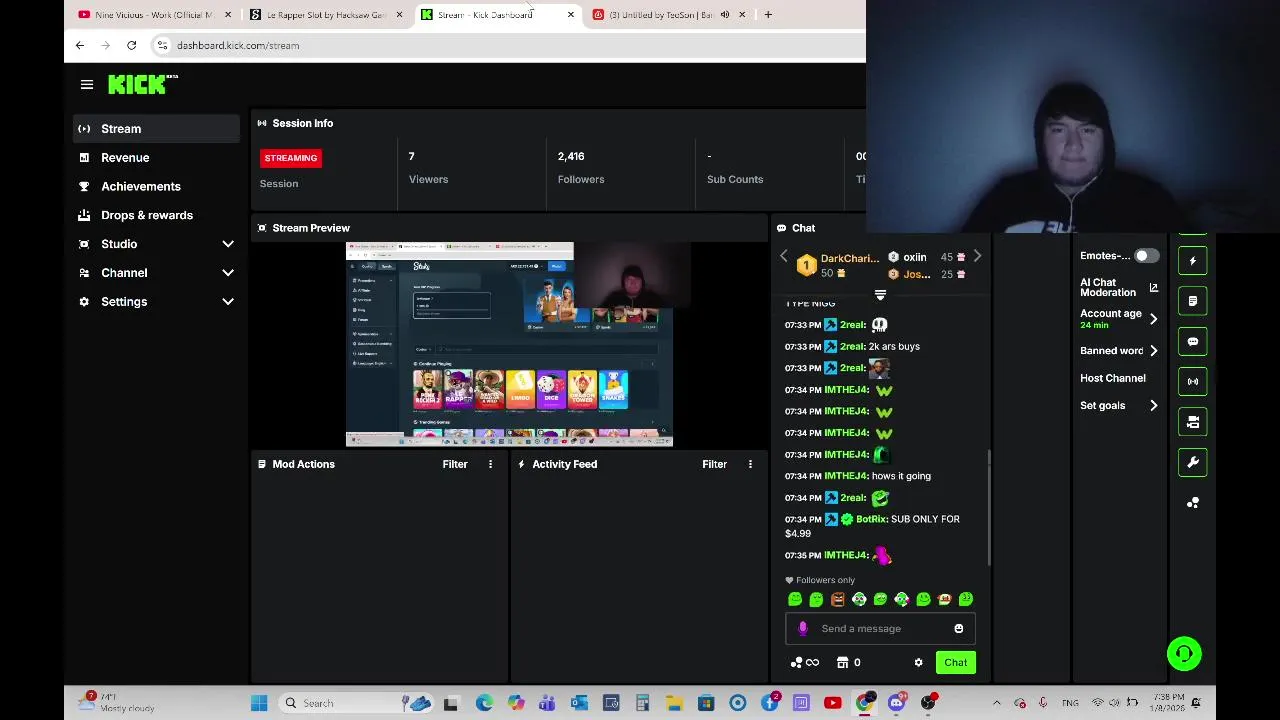Image resolution: width=1280 pixels, height=720 pixels.
Task: Mute the Untitled by TeeSon tab
Action: tap(725, 15)
